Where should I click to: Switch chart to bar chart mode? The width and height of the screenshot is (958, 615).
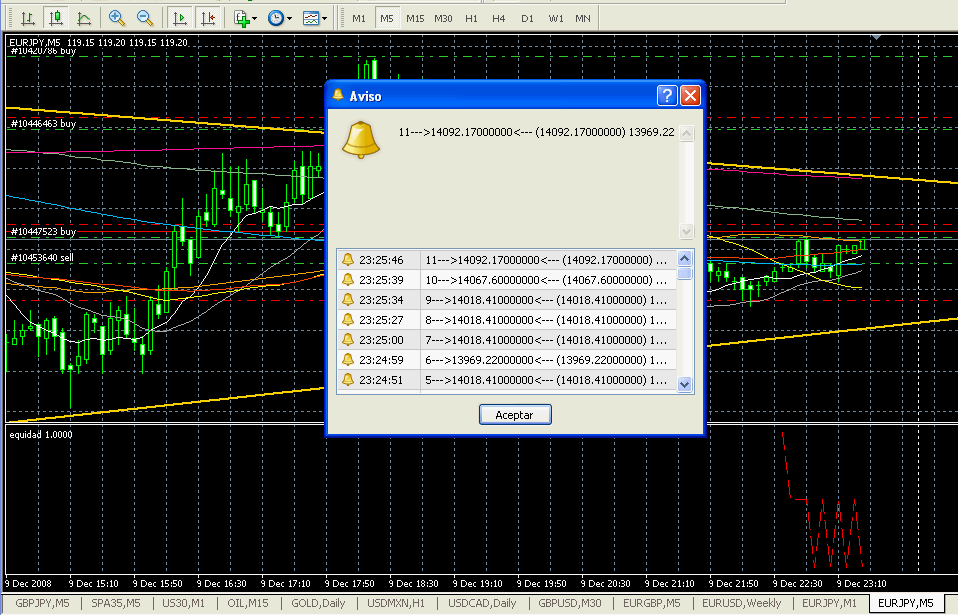pyautogui.click(x=27, y=18)
